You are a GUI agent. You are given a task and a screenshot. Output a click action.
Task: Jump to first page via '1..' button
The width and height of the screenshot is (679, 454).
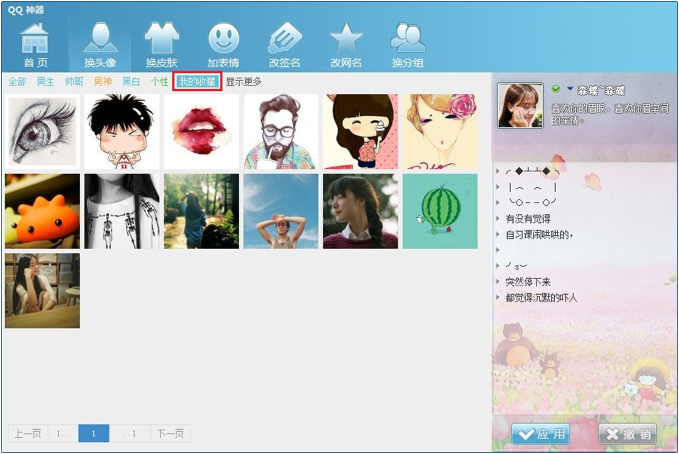(x=63, y=433)
